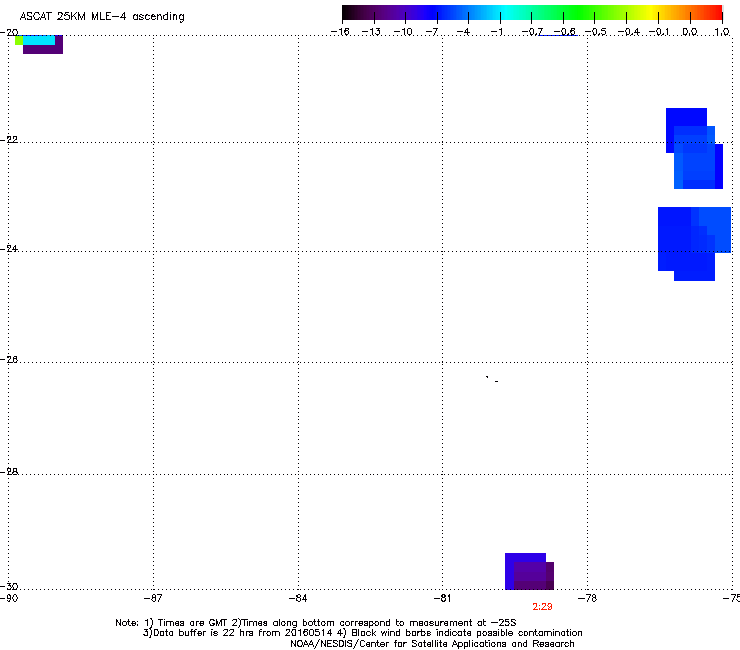Click the color bar label '0.0'

coord(690,32)
